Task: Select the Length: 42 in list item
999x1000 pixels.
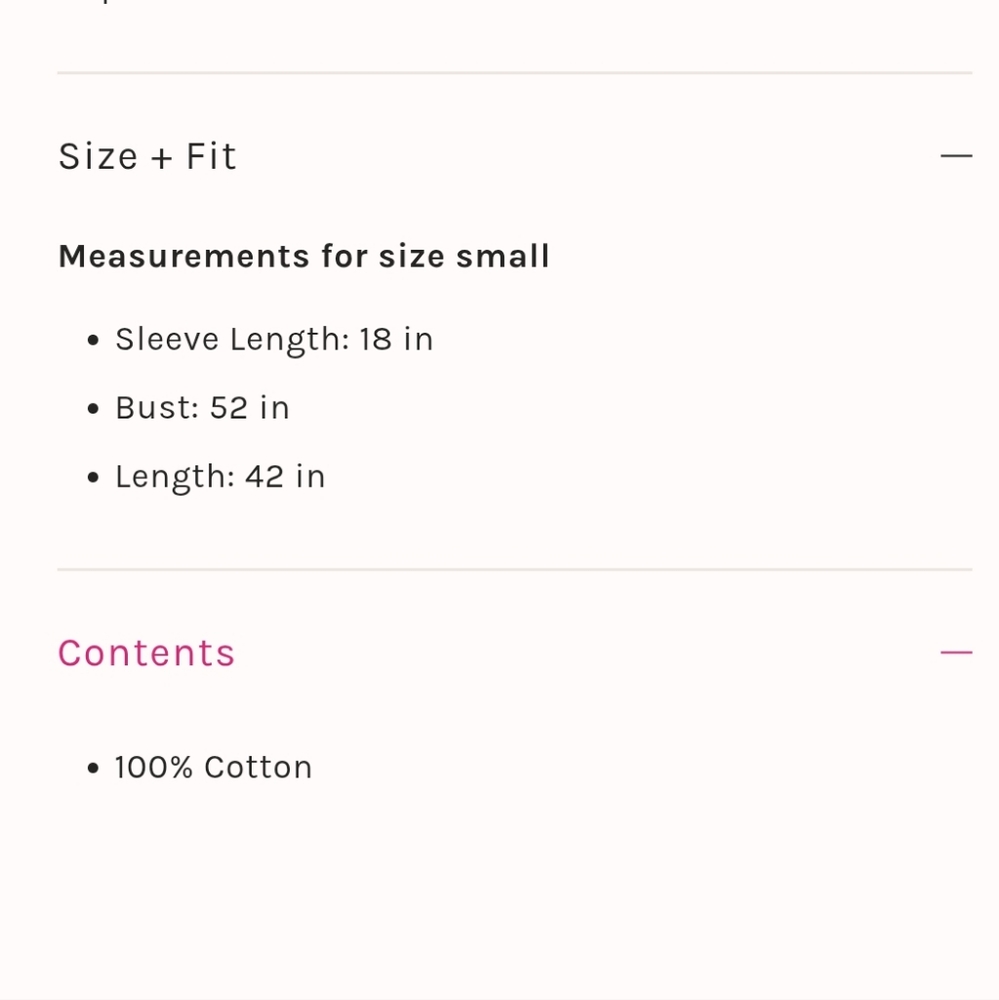Action: coord(220,477)
